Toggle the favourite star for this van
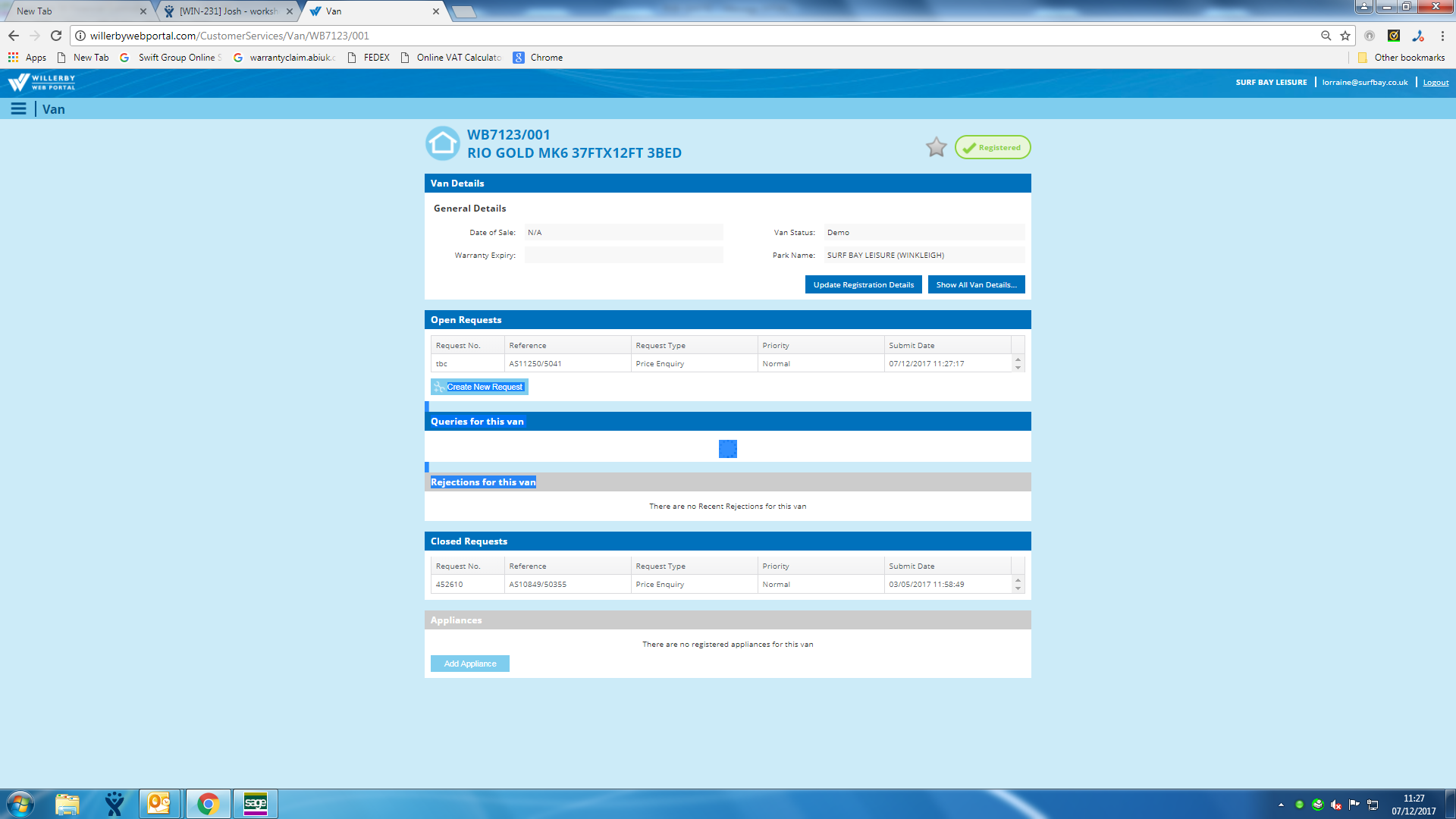The image size is (1456, 819). [x=936, y=147]
